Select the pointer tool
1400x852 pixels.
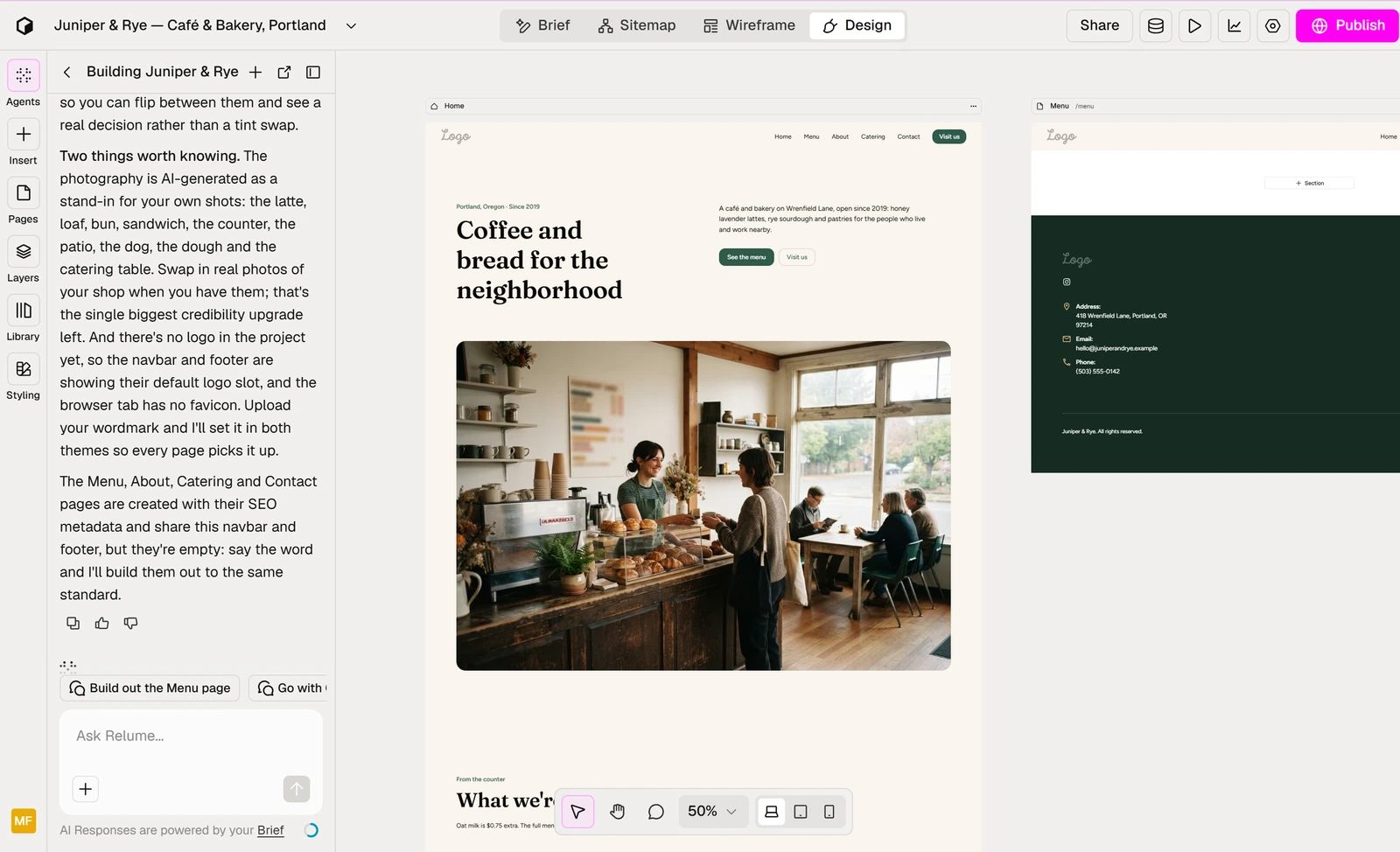click(578, 812)
